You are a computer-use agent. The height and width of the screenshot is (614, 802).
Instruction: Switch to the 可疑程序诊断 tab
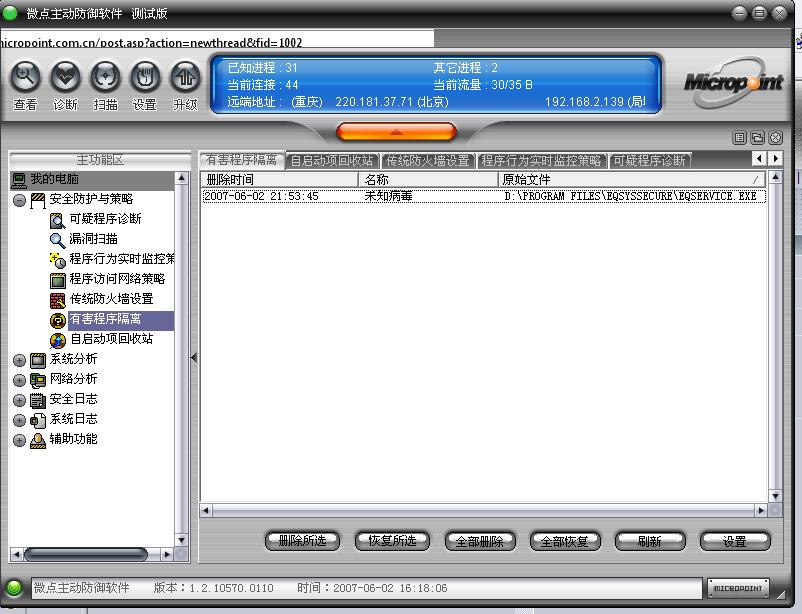650,161
